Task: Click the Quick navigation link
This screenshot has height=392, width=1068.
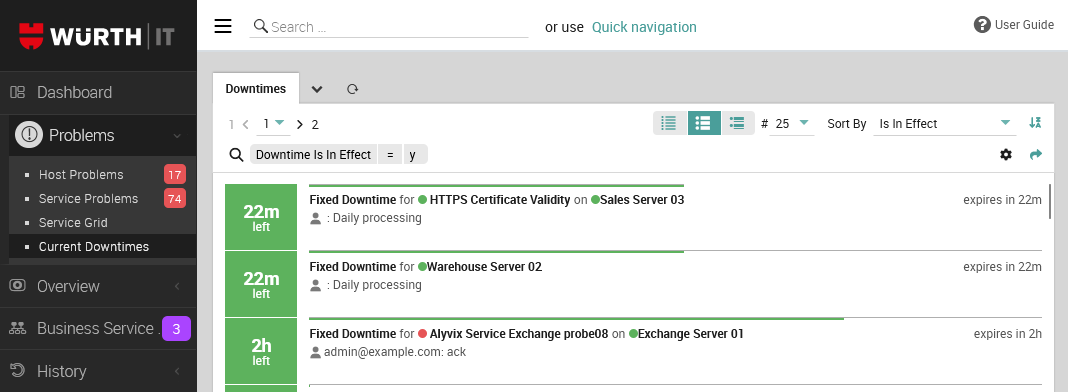Action: click(644, 27)
